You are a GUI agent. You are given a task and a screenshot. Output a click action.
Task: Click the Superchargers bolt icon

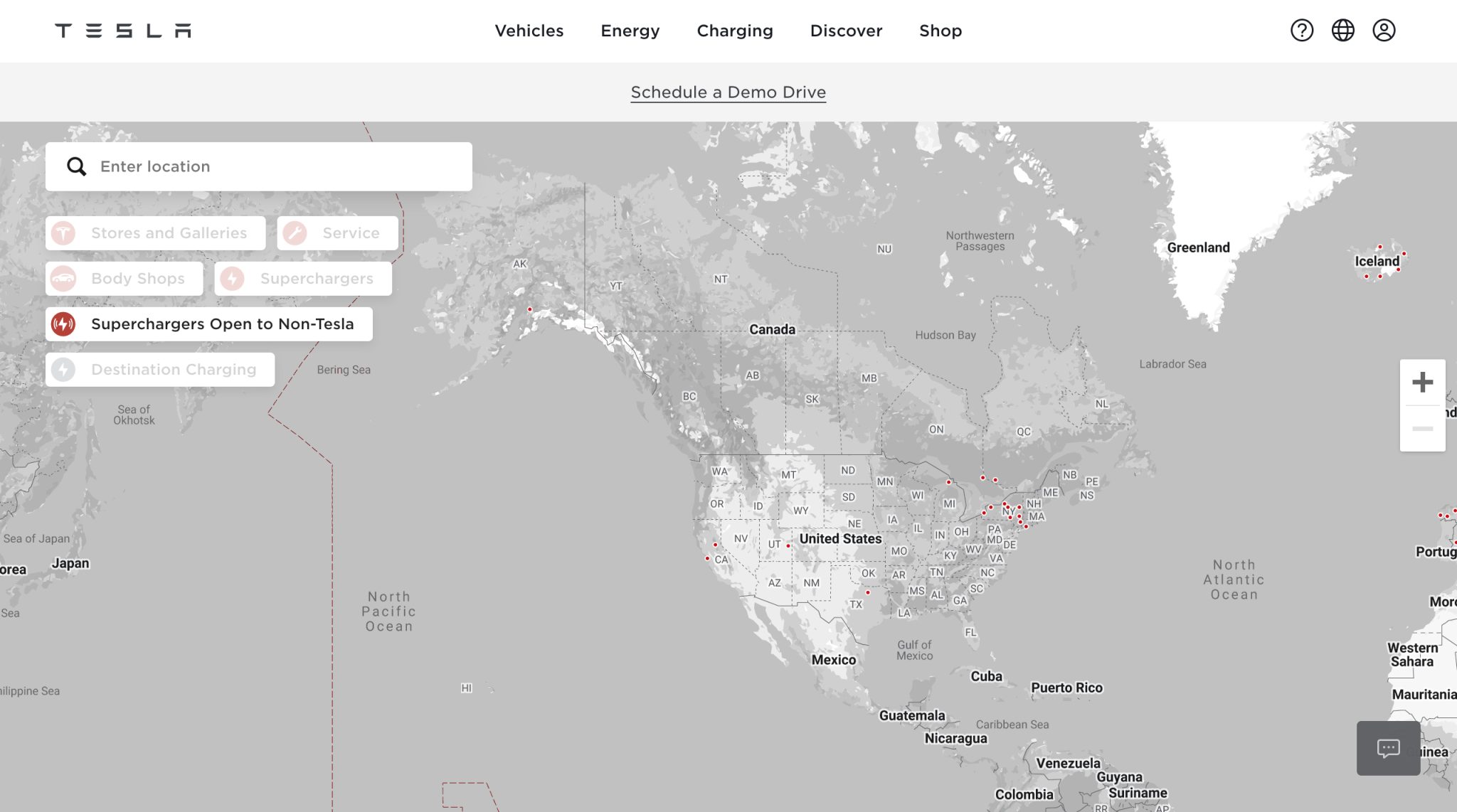[x=232, y=279]
